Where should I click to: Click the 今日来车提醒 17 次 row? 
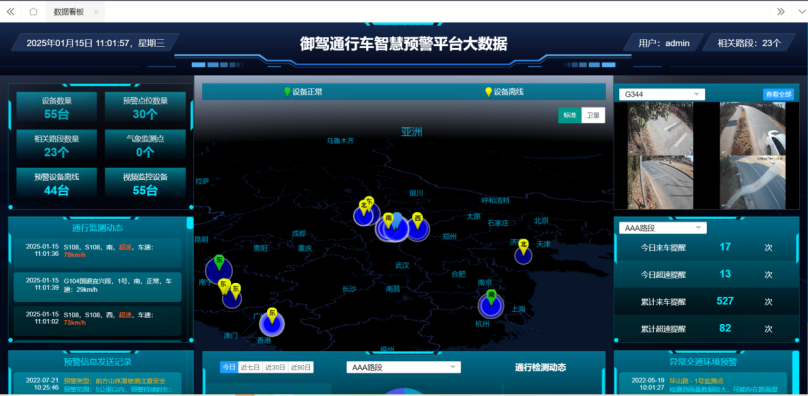[x=706, y=247]
